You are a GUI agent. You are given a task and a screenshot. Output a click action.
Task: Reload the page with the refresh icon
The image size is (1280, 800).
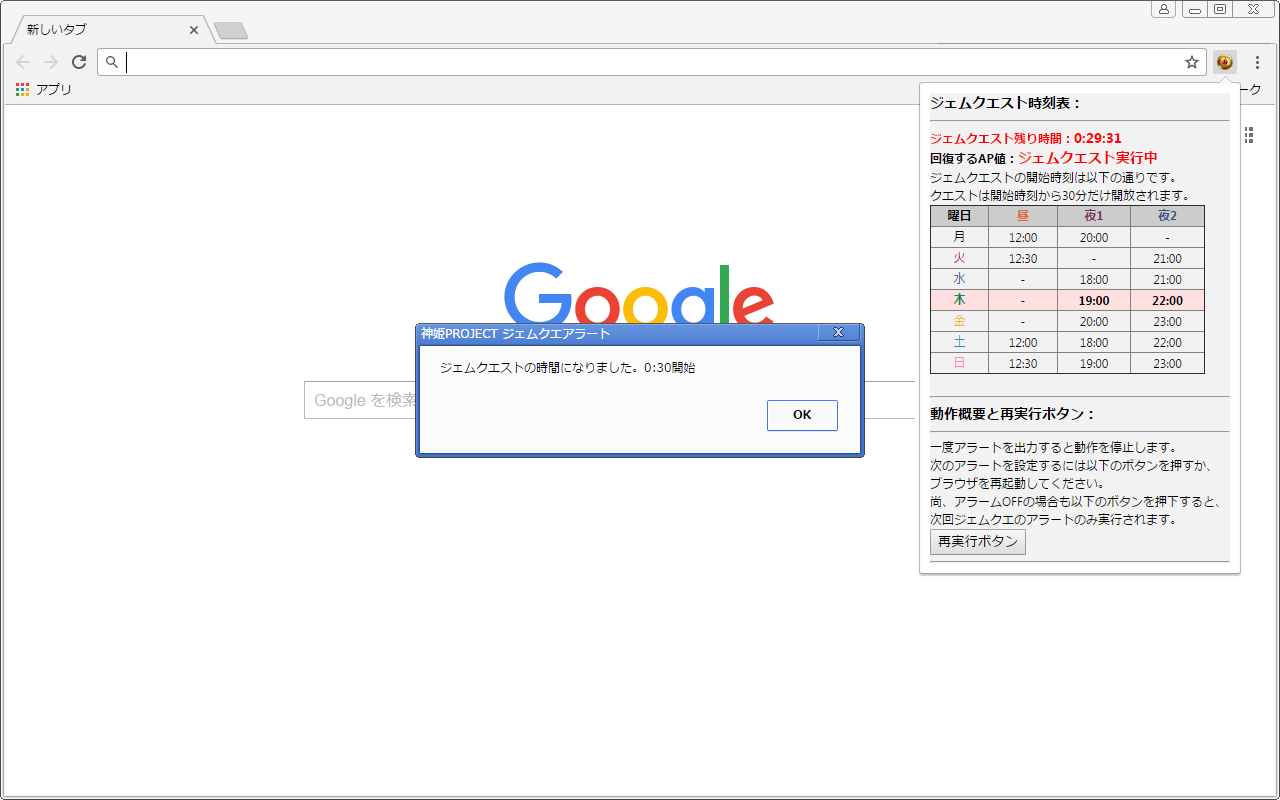79,62
